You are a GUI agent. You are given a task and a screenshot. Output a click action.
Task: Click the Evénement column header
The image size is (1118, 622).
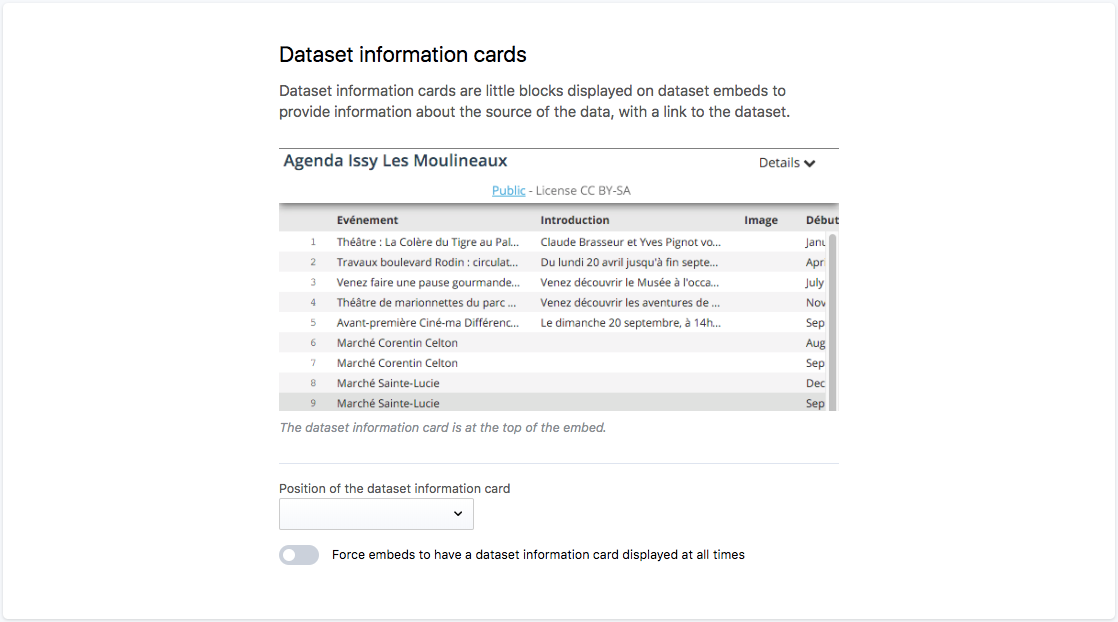(x=367, y=220)
